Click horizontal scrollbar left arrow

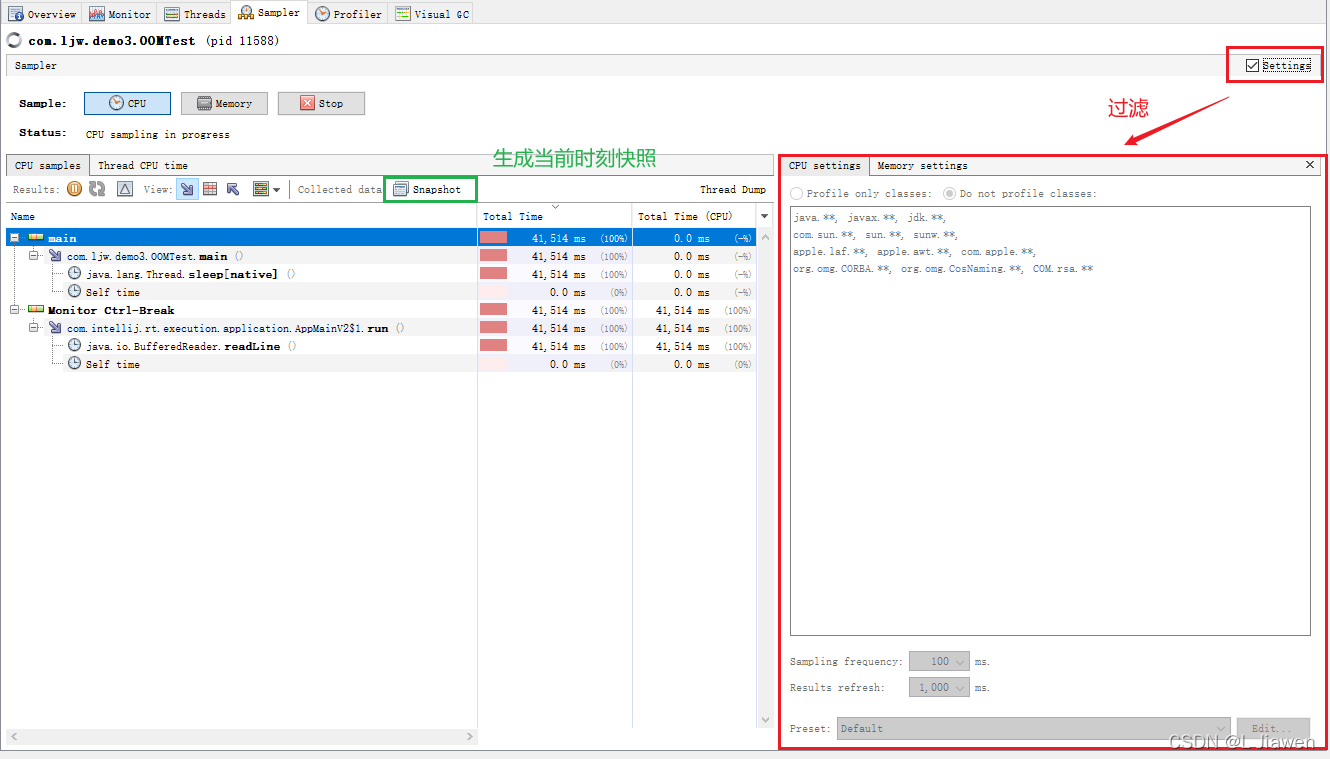(x=13, y=737)
